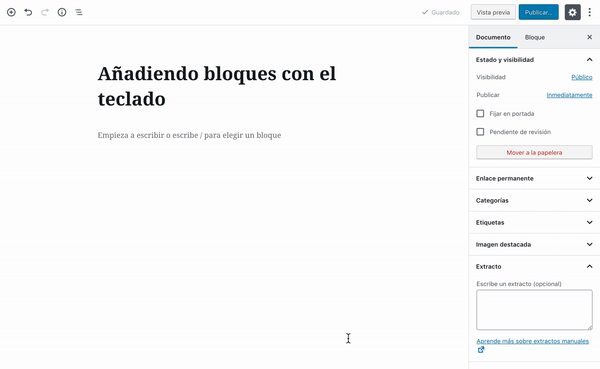600x369 pixels.
Task: Click Escribe un extracto (opcional) label
Action: pos(519,284)
